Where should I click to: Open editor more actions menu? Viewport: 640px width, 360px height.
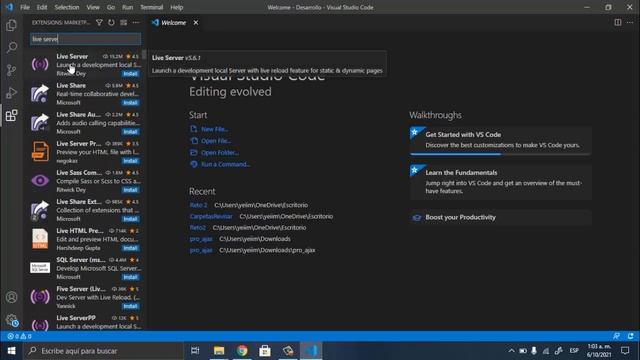click(630, 22)
